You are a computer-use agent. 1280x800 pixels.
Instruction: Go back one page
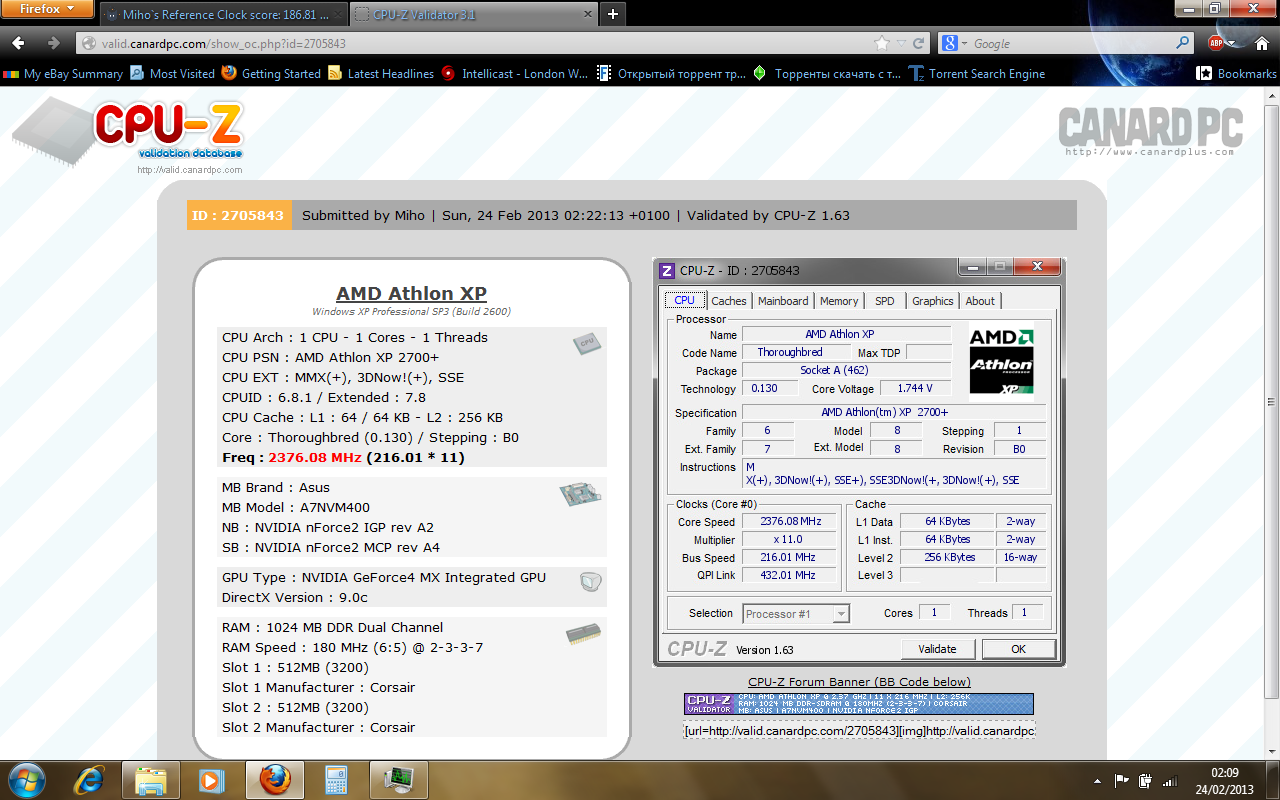tap(20, 43)
